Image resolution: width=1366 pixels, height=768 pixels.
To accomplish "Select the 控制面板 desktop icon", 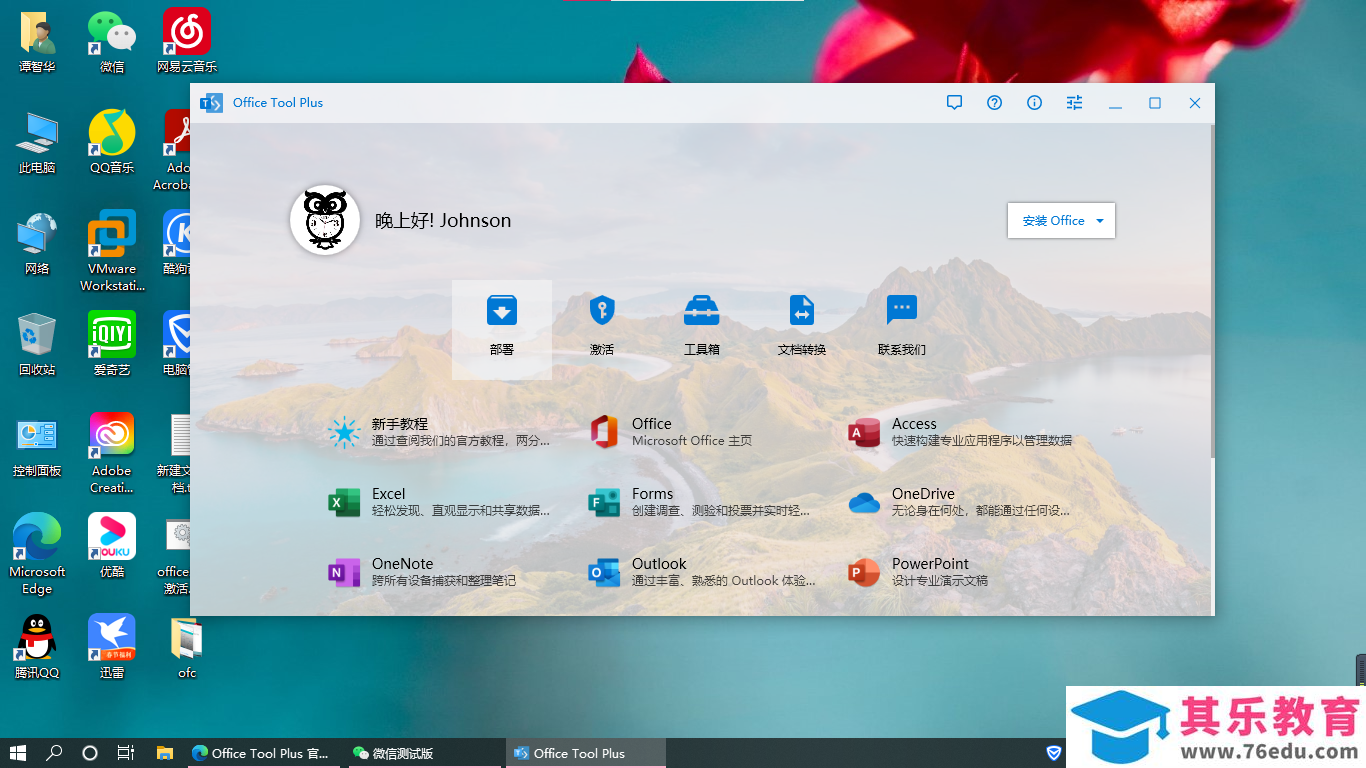I will click(x=37, y=445).
